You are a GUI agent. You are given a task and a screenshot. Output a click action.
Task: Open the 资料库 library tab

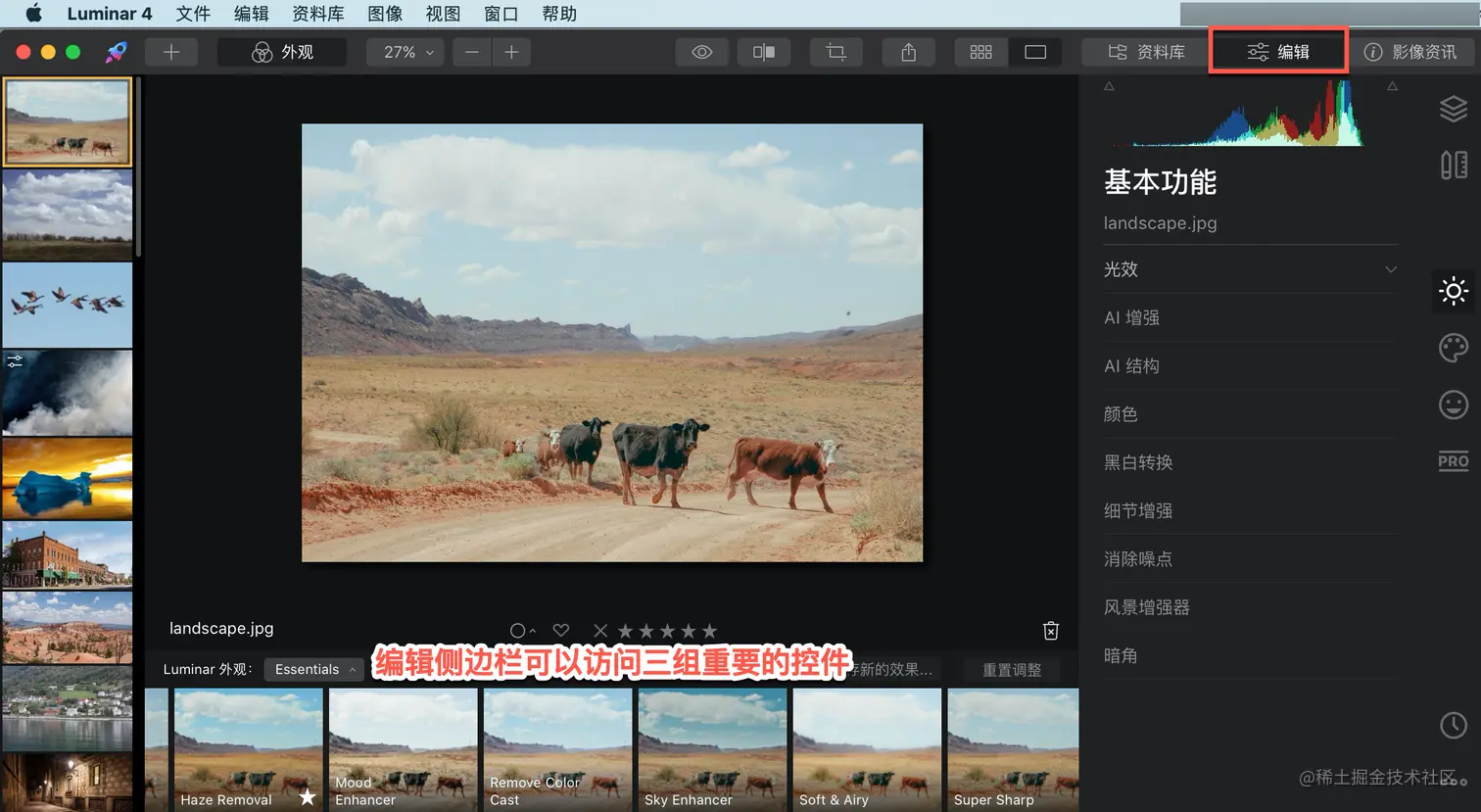pos(1146,52)
